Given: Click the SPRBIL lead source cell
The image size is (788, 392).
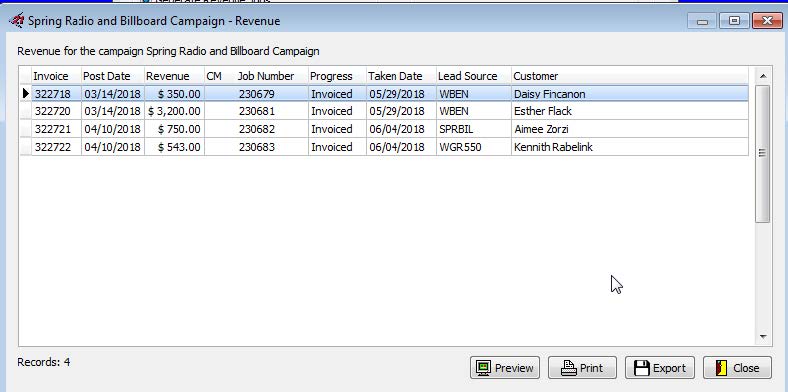Looking at the screenshot, I should (473, 129).
